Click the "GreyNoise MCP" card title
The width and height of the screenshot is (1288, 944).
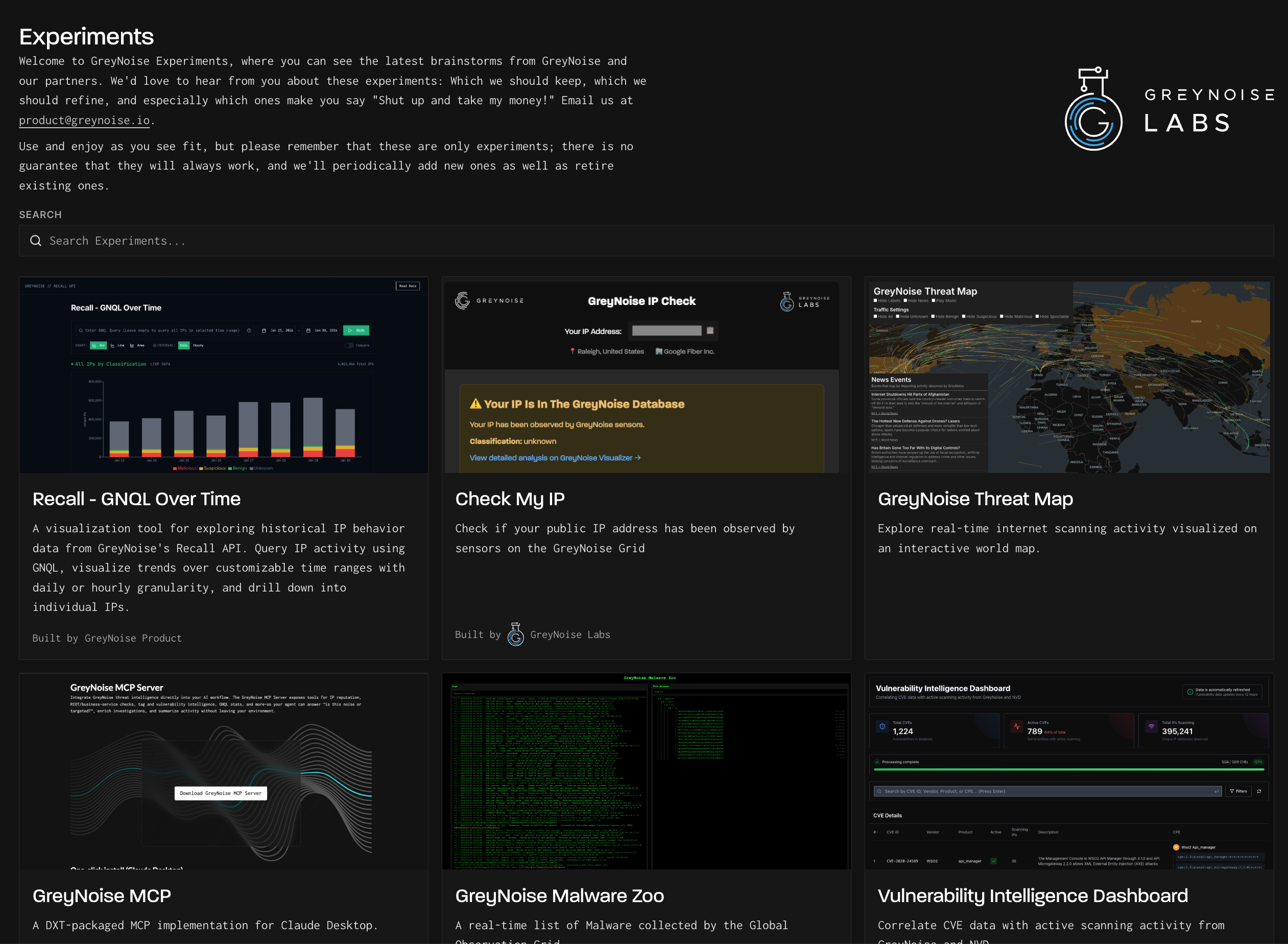tap(102, 895)
